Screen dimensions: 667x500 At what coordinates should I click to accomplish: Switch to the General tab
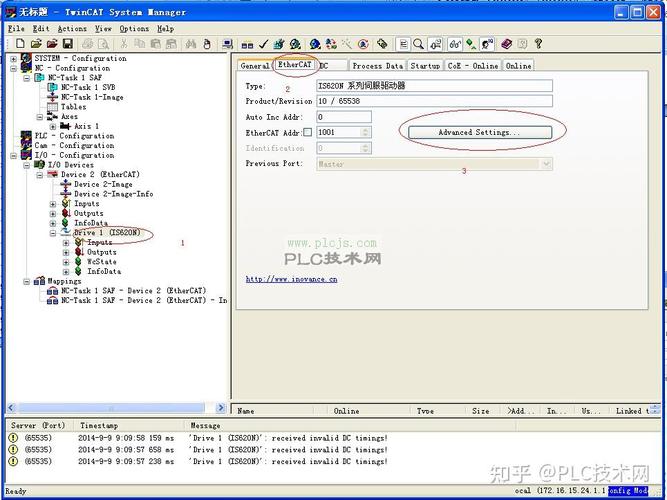(255, 66)
